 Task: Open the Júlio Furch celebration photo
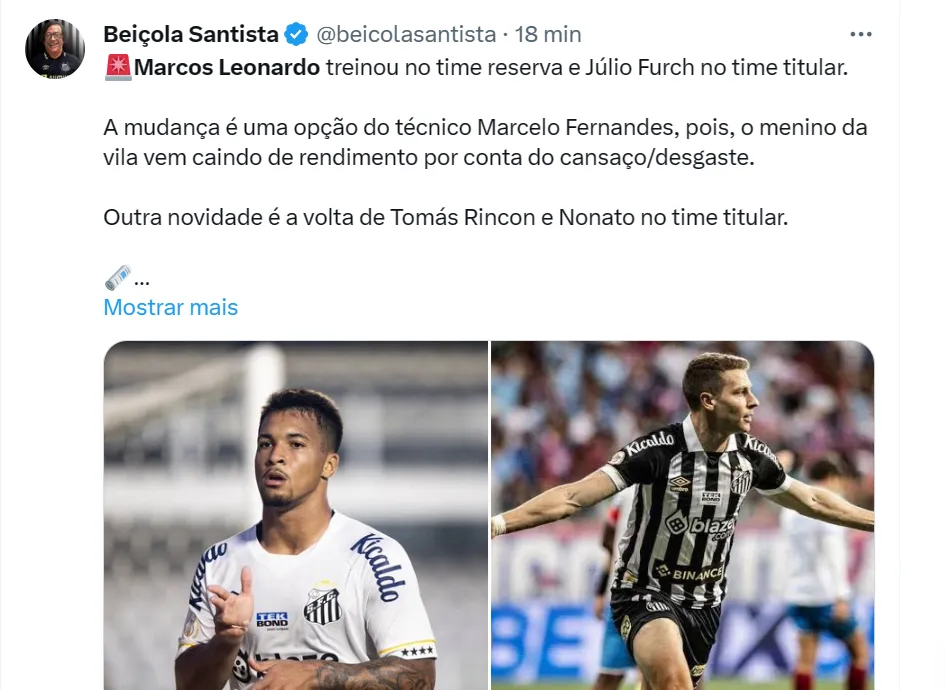coord(682,515)
